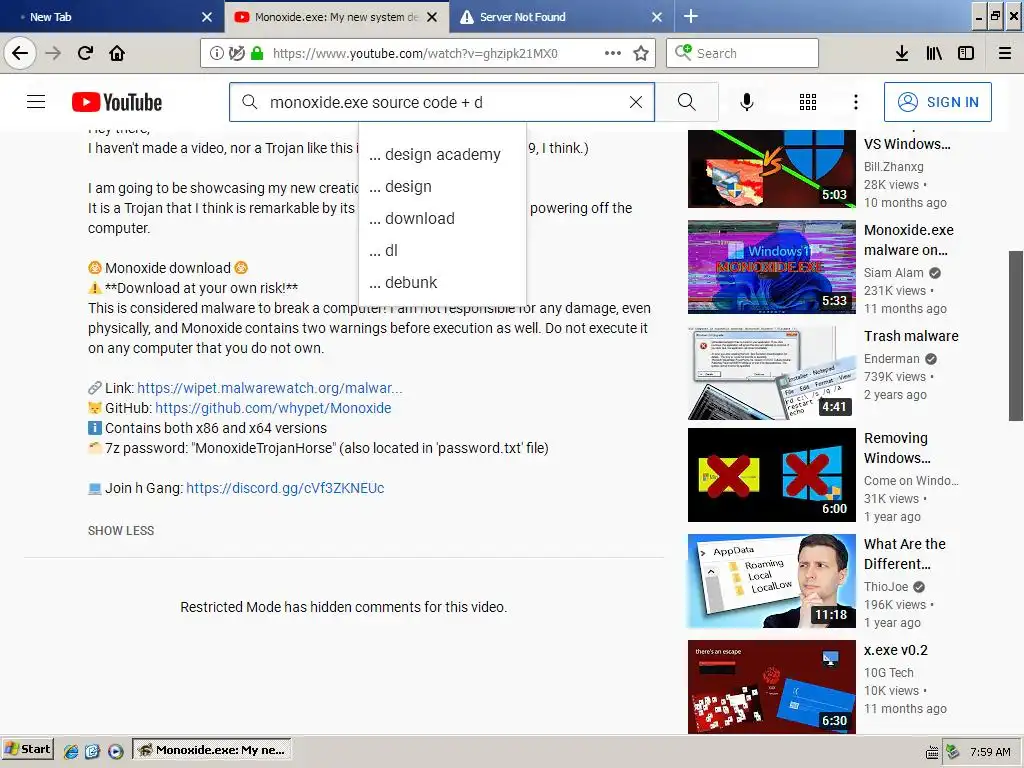
Task: Open the browser Home page
Action: click(117, 53)
